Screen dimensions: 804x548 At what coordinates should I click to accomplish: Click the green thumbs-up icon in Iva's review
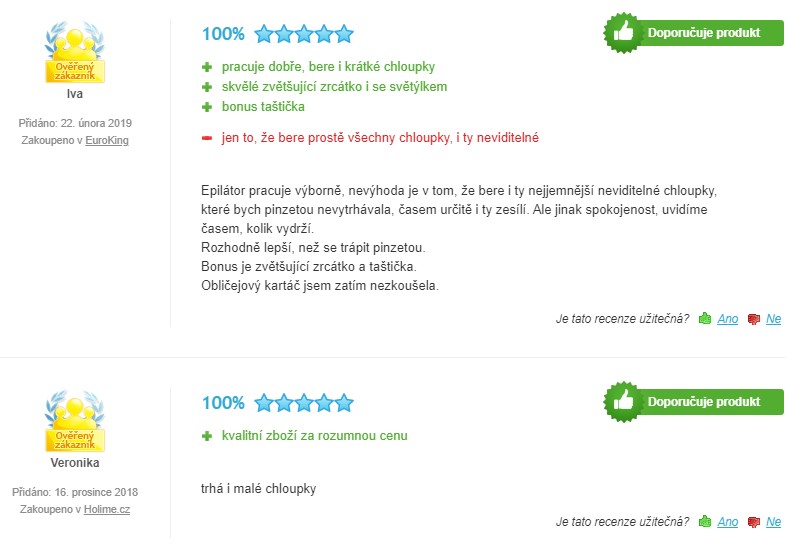pyautogui.click(x=705, y=319)
